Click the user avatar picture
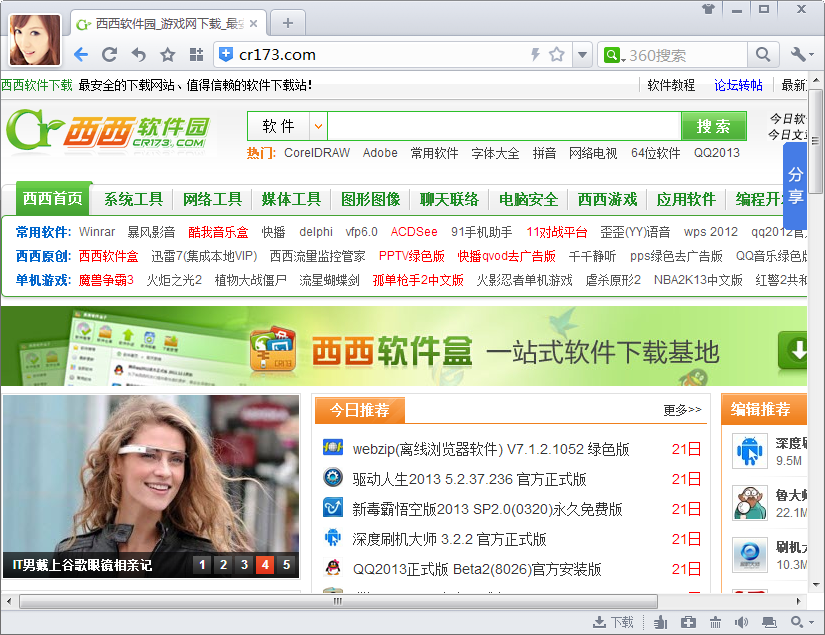The height and width of the screenshot is (635, 825). pos(35,39)
